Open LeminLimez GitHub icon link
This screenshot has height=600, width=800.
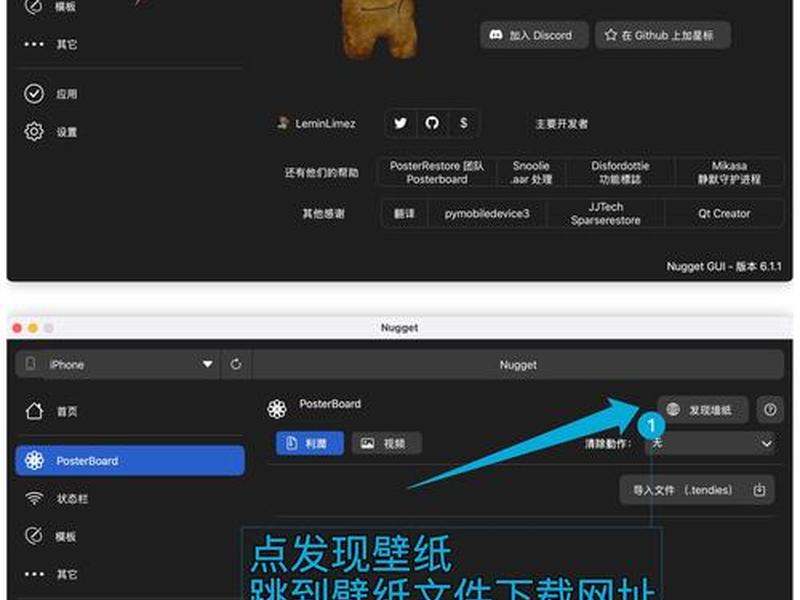pyautogui.click(x=432, y=123)
